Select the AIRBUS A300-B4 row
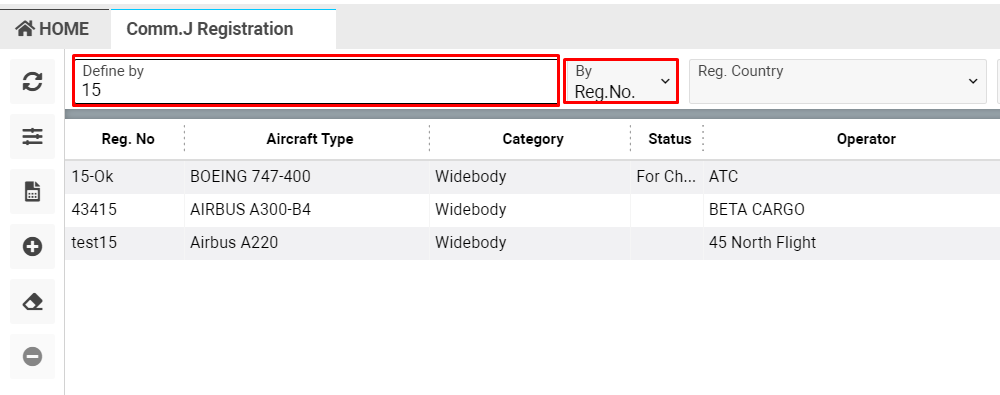Image resolution: width=1000 pixels, height=395 pixels. point(533,210)
